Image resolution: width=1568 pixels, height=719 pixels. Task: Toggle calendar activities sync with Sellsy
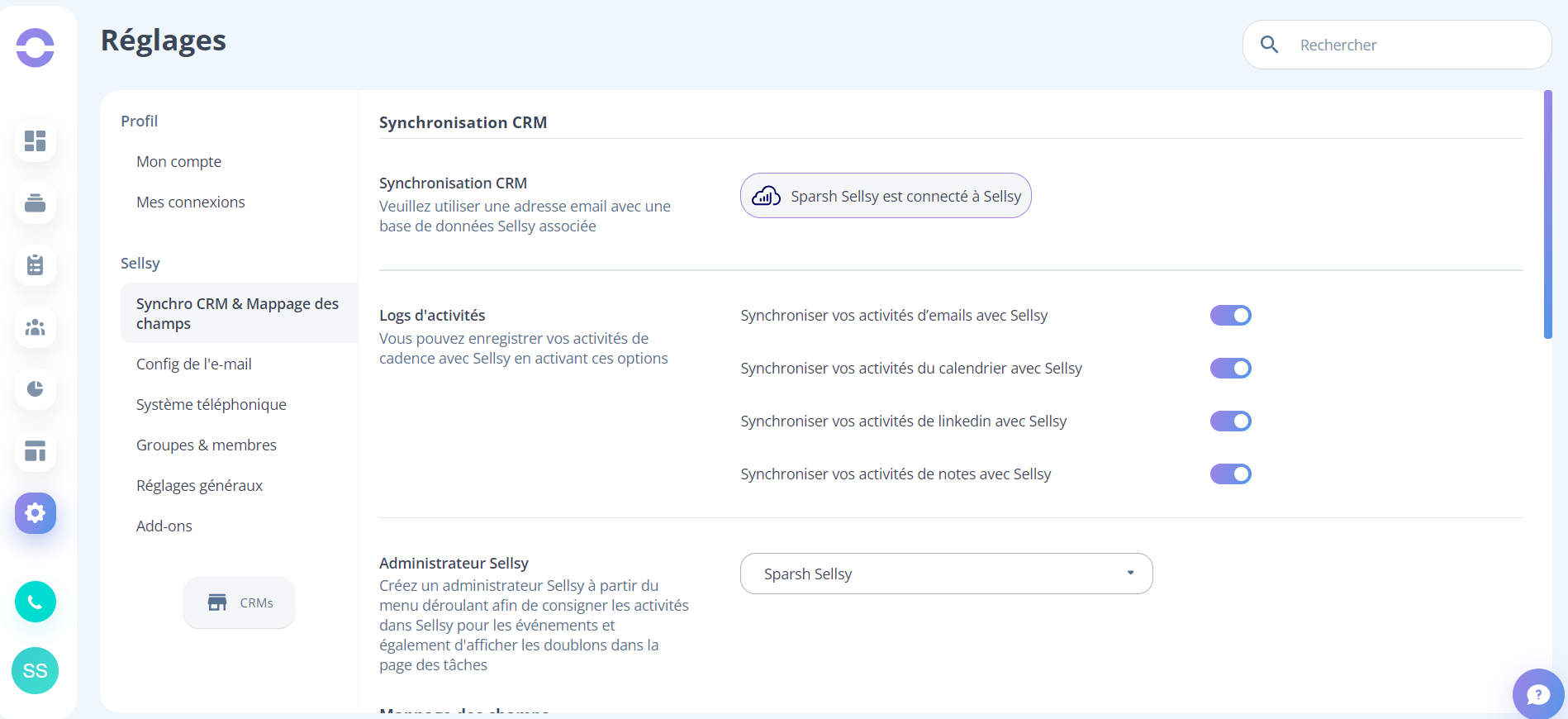1231,368
